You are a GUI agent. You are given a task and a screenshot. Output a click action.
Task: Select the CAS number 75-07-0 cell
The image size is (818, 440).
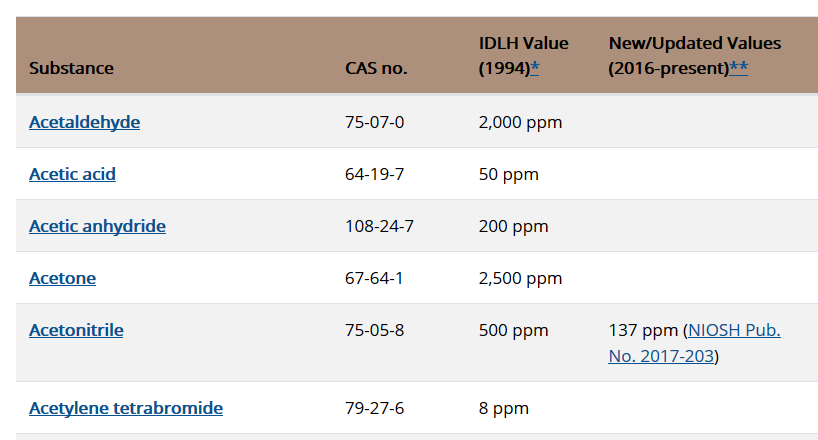[374, 122]
